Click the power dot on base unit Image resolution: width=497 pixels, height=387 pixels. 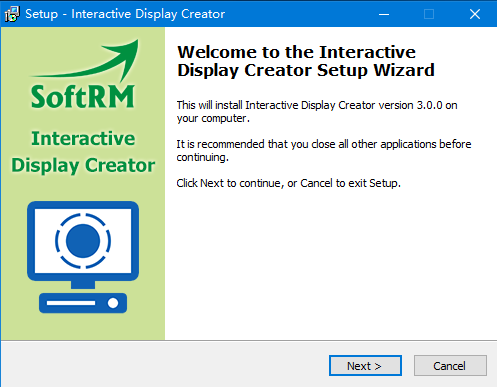113,303
